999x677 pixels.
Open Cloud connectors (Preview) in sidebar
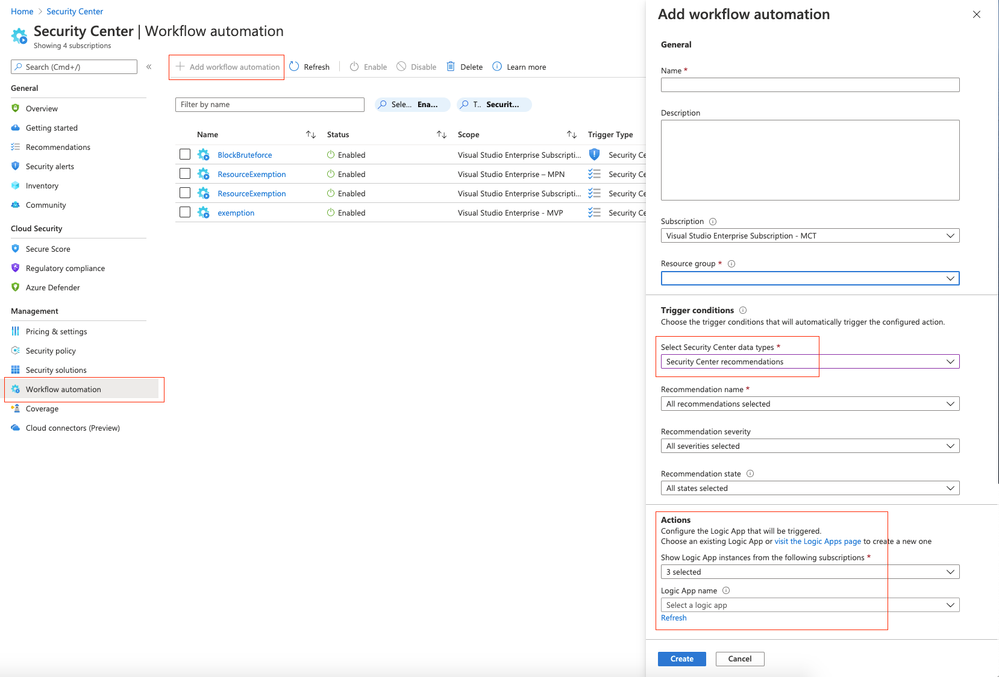click(73, 428)
